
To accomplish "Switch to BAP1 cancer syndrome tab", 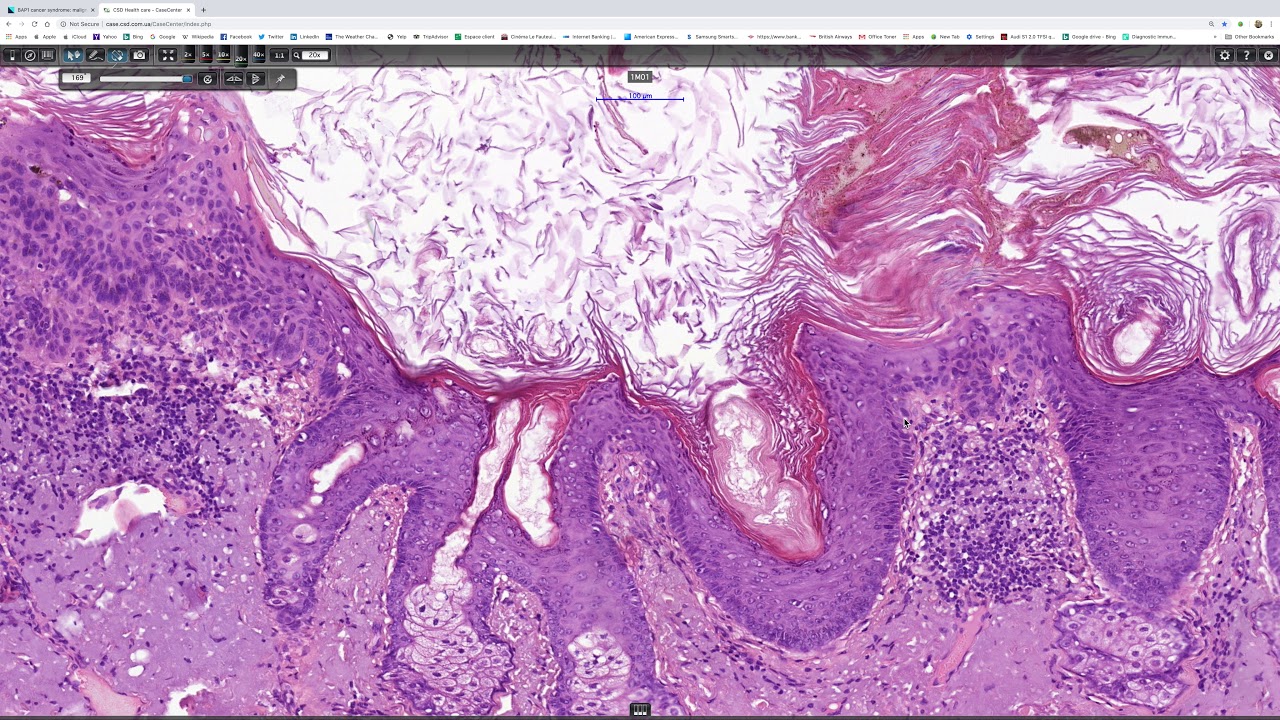I will pyautogui.click(x=51, y=10).
